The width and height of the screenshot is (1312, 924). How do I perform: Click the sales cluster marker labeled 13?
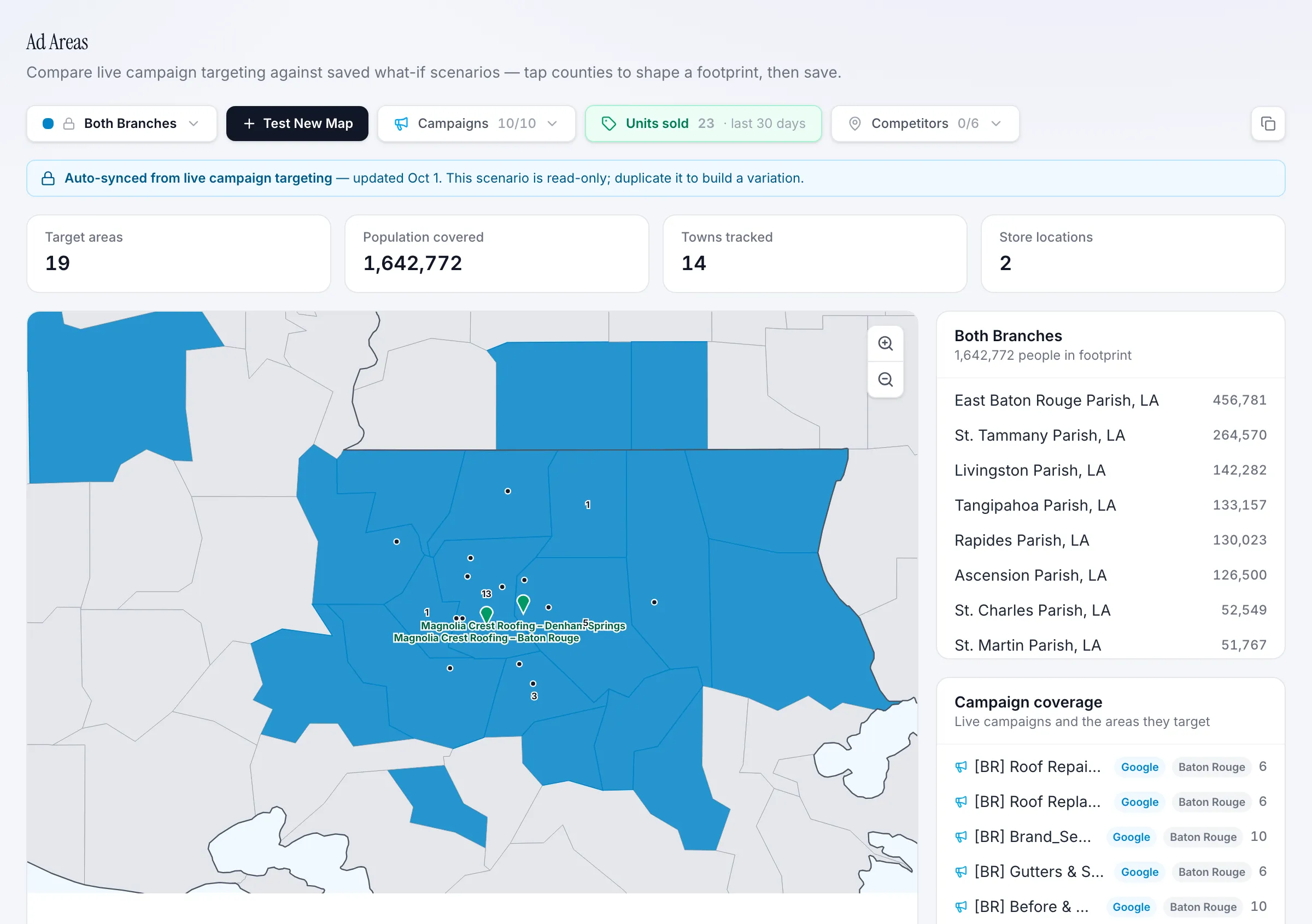coord(487,594)
